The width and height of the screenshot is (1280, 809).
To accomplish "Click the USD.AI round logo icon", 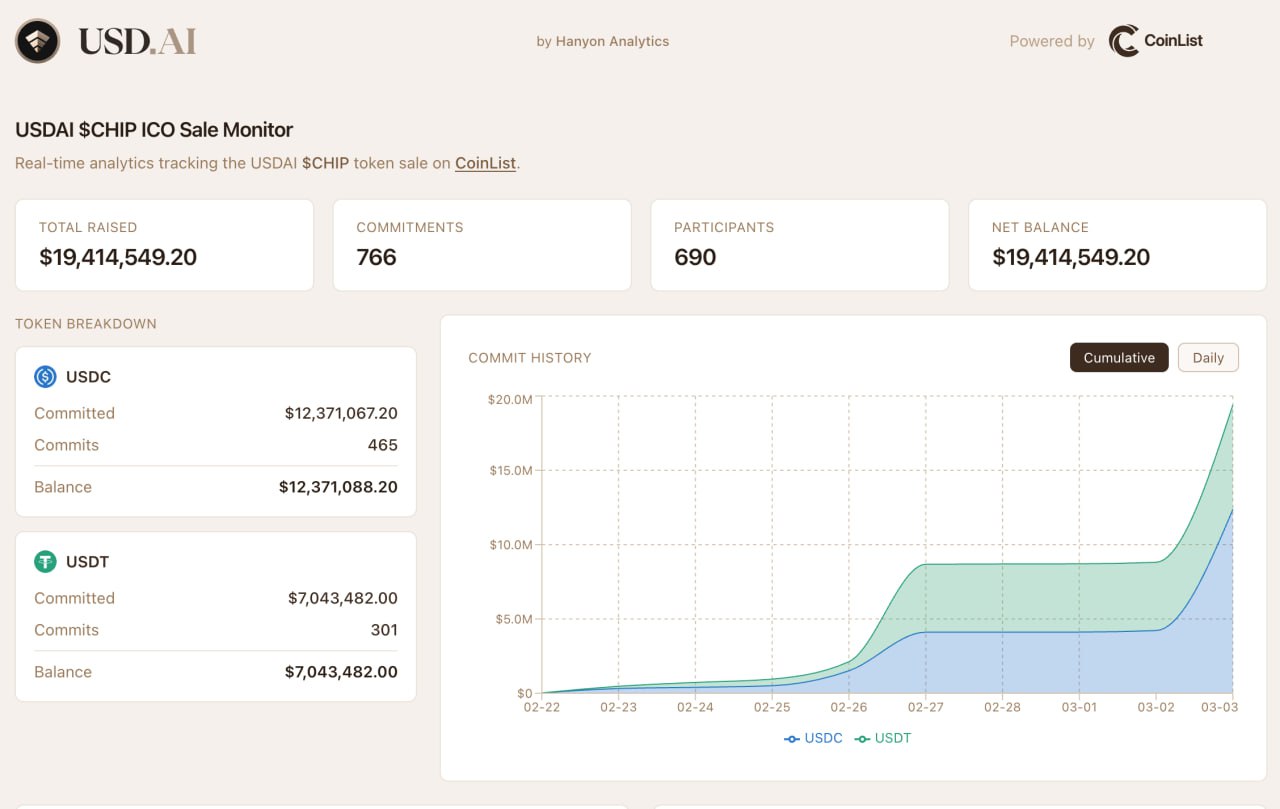I will pos(38,41).
